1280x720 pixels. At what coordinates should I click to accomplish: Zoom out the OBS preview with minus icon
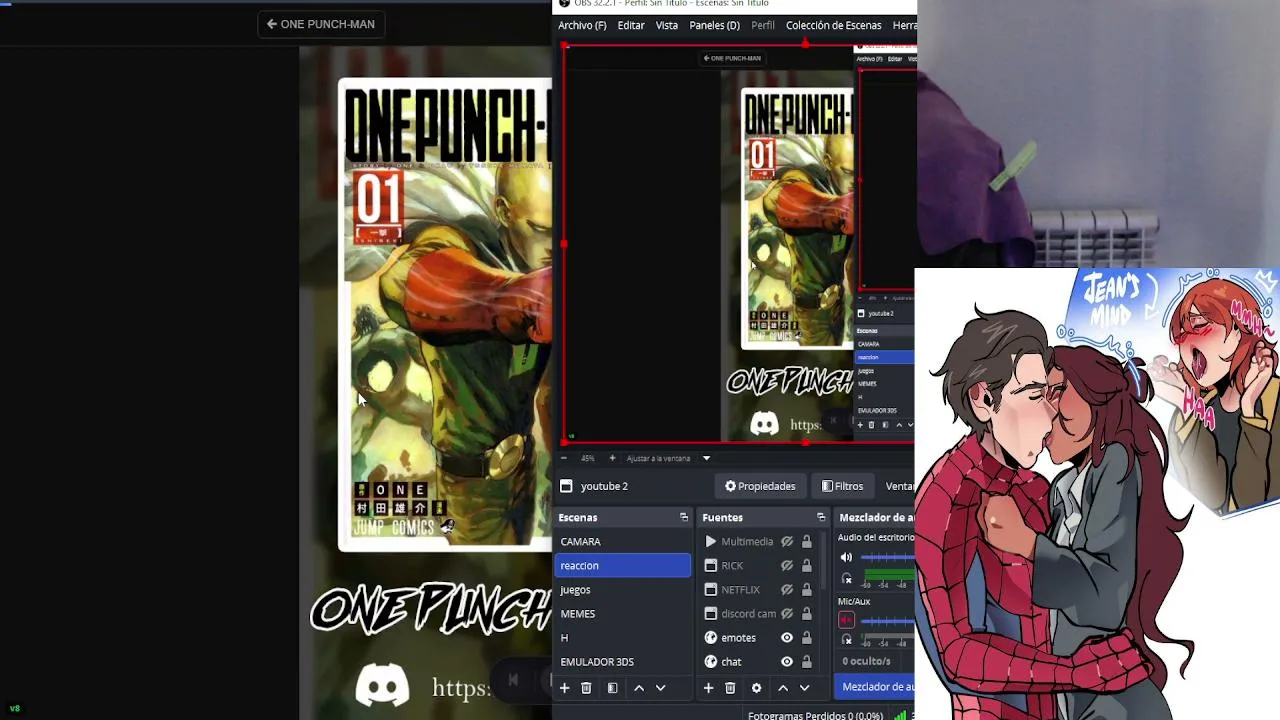pyautogui.click(x=563, y=458)
